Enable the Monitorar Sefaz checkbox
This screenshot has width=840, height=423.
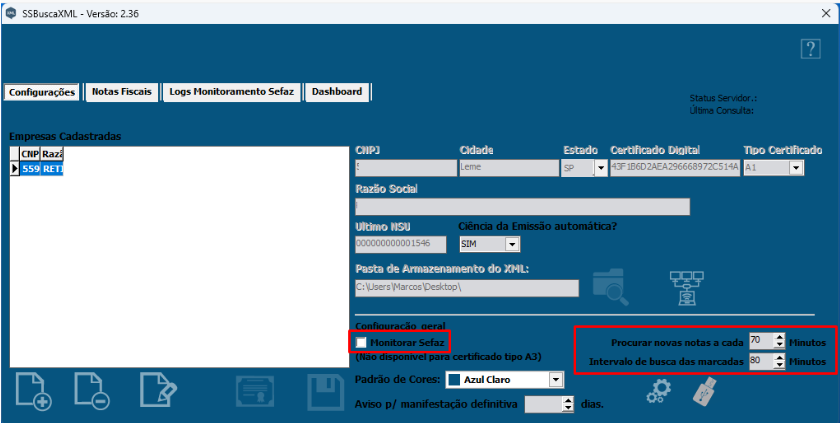click(x=361, y=343)
